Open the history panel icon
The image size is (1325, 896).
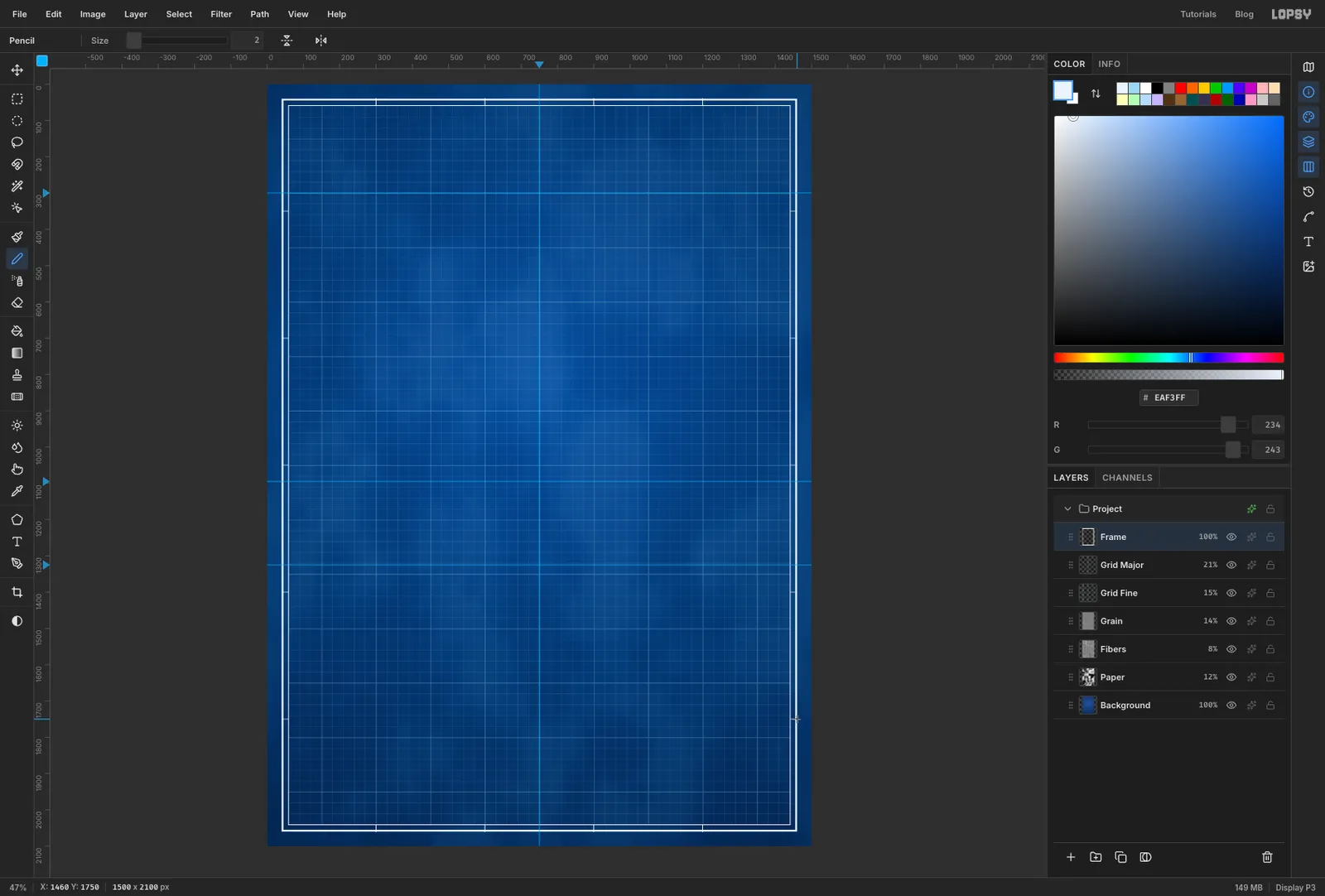click(1308, 191)
